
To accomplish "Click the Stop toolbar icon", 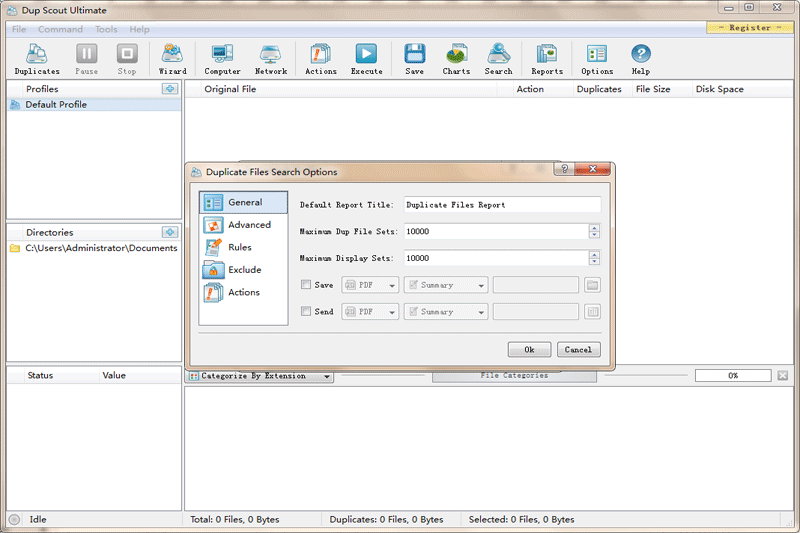I will coord(127,59).
